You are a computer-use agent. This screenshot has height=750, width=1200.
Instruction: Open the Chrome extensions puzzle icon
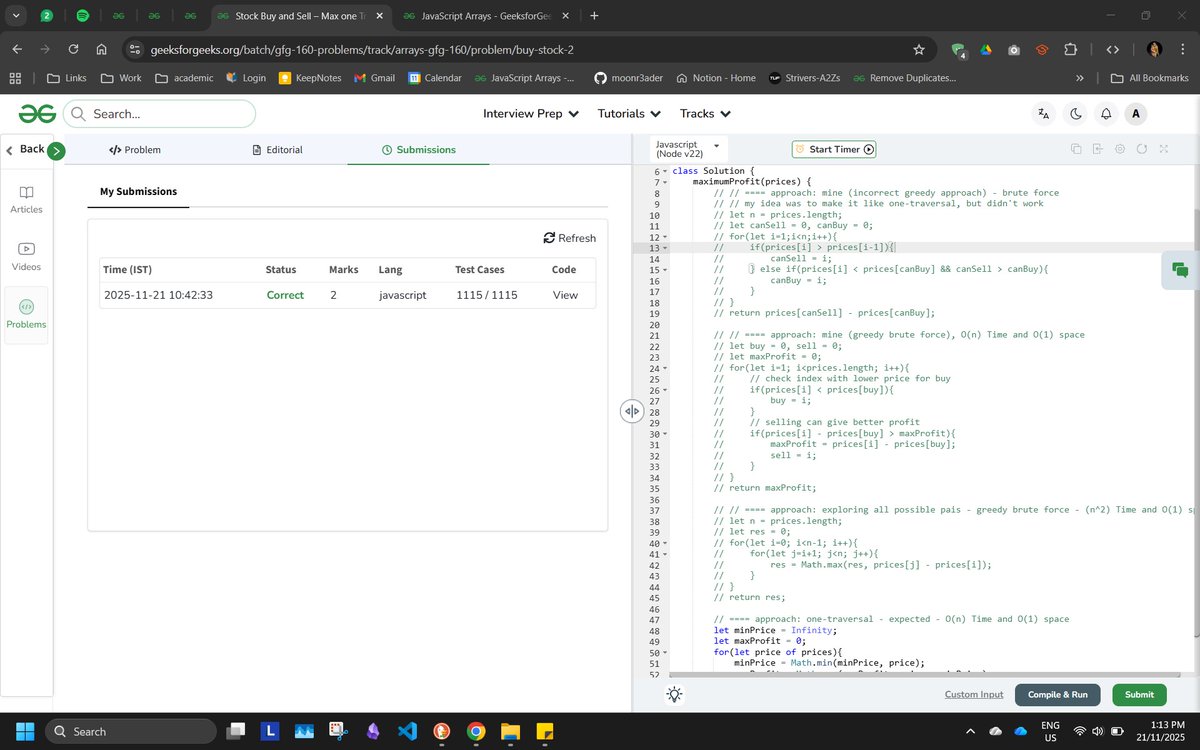pos(1071,49)
